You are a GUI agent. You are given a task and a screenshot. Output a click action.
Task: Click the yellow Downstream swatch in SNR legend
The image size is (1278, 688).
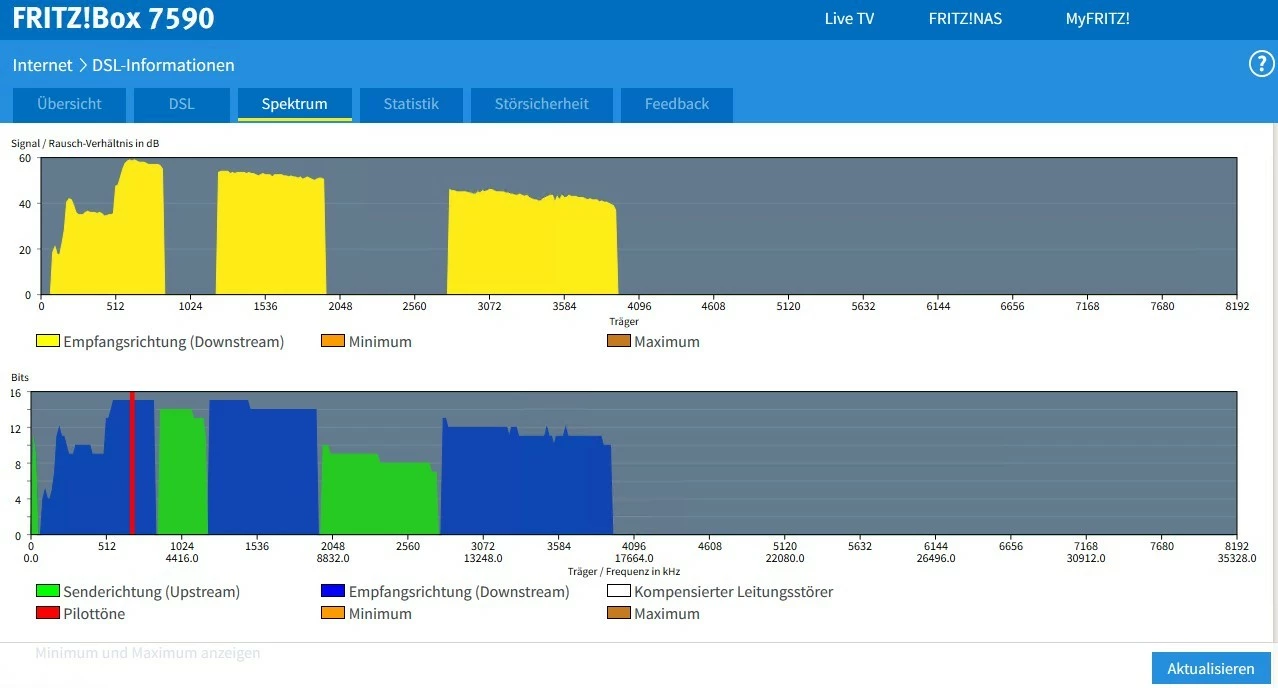48,341
